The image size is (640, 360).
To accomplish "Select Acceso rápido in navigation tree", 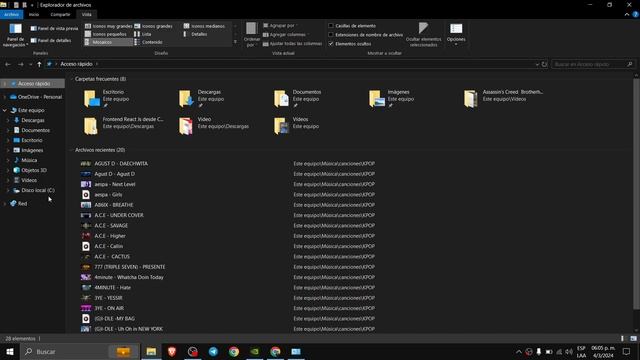I will 33,84.
